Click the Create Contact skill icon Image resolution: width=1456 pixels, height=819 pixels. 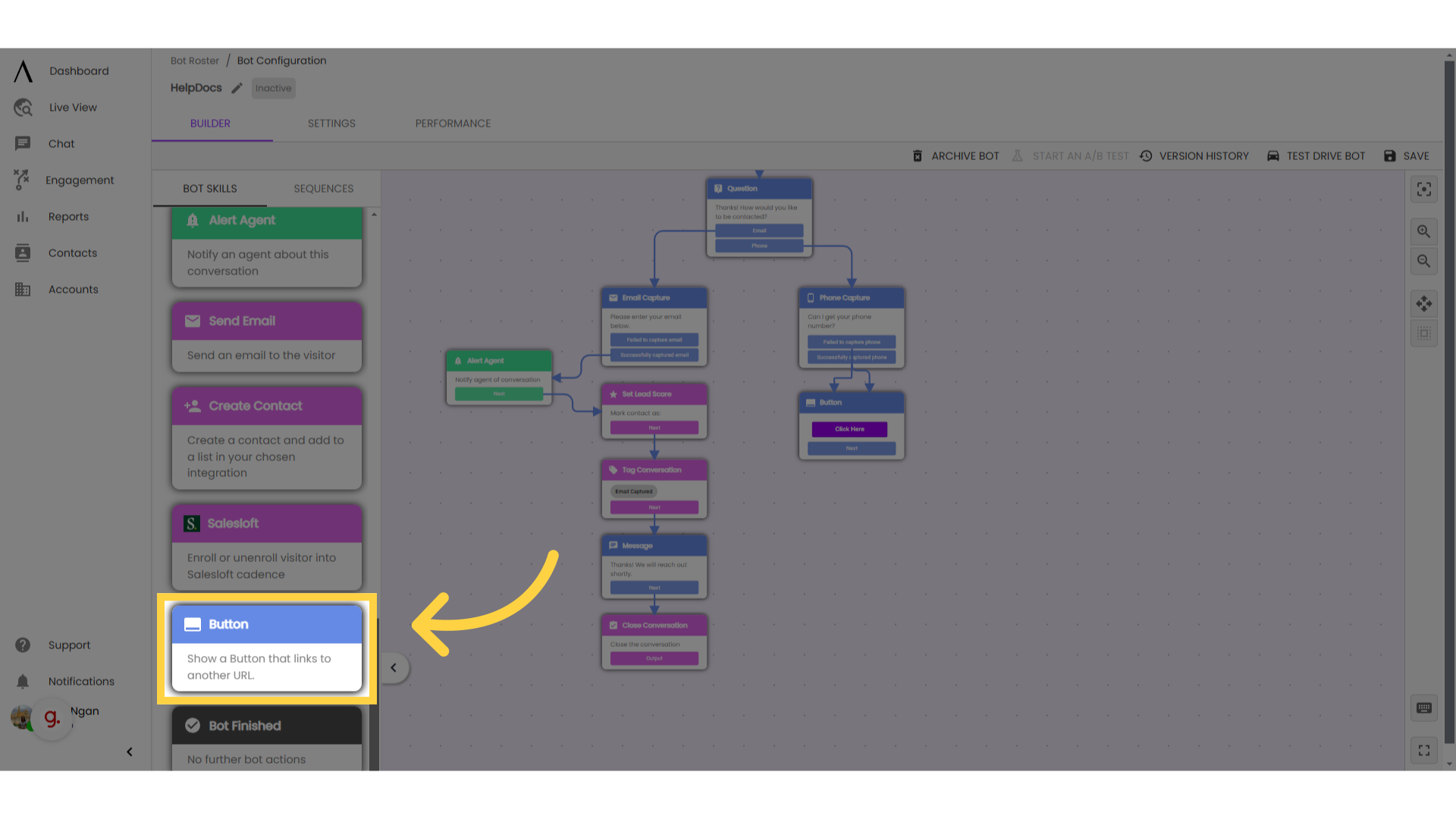point(193,405)
